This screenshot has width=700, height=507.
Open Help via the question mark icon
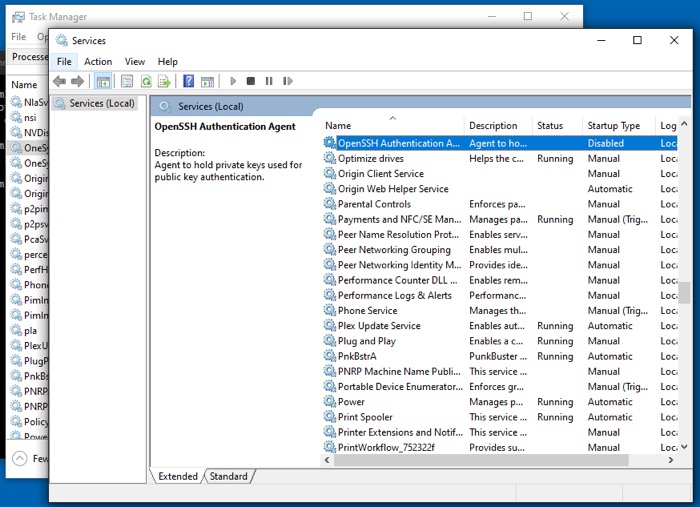tap(188, 81)
